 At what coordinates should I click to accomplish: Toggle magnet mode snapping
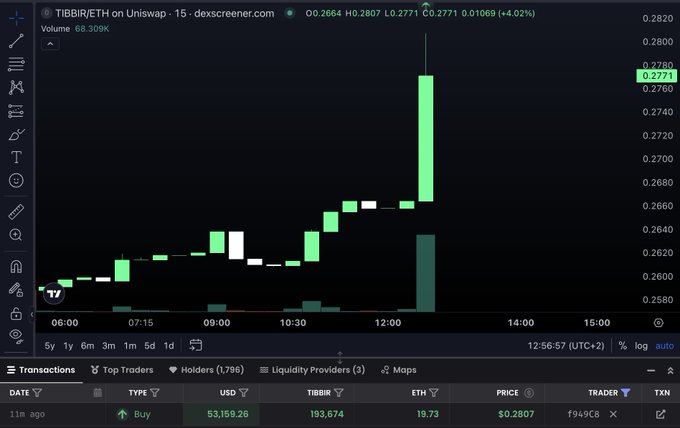click(16, 266)
